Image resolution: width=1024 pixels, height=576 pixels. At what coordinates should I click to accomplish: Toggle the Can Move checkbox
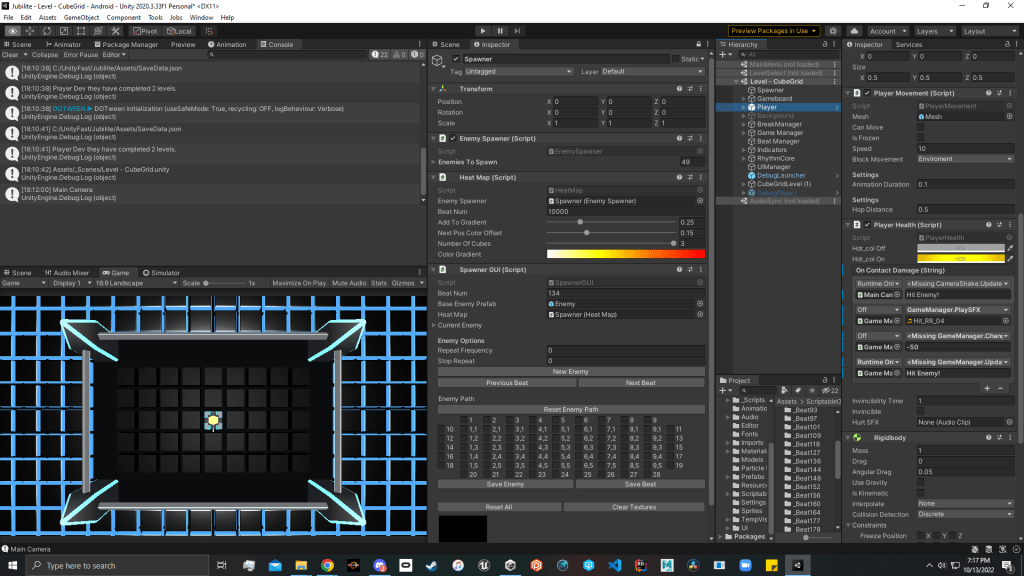(921, 127)
